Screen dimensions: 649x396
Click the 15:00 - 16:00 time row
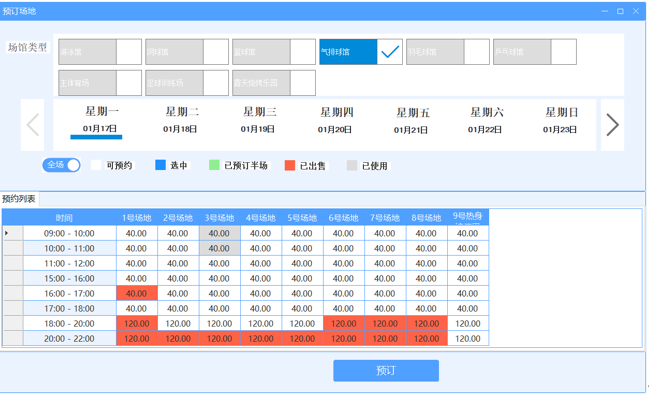(x=70, y=278)
